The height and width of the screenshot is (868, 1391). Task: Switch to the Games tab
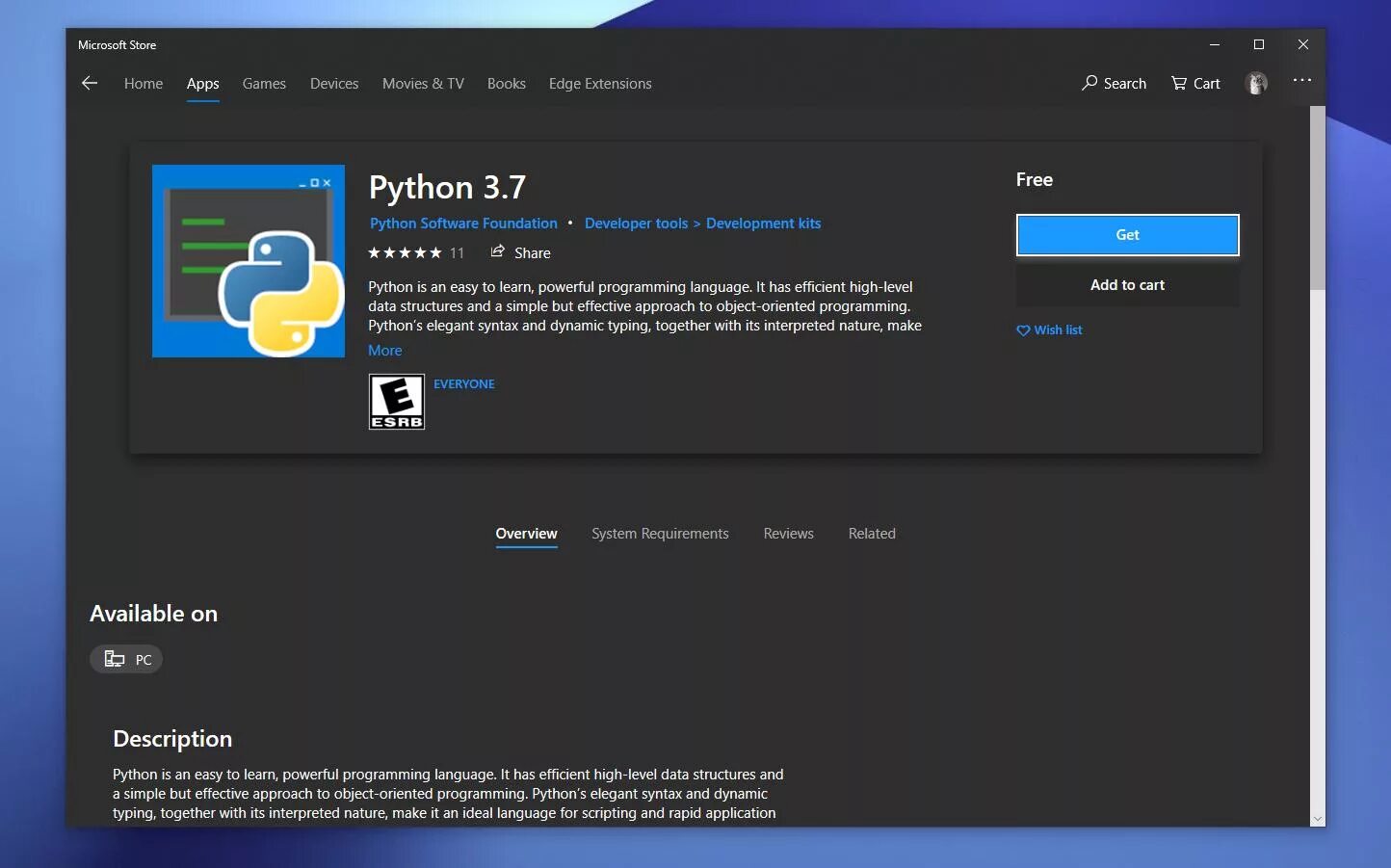pyautogui.click(x=264, y=84)
